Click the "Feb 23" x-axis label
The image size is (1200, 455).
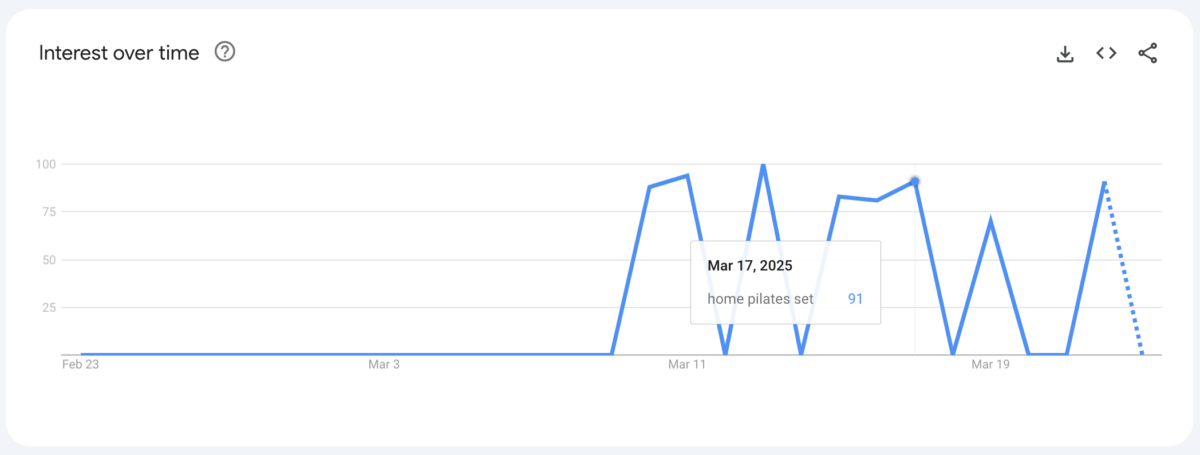[x=79, y=365]
